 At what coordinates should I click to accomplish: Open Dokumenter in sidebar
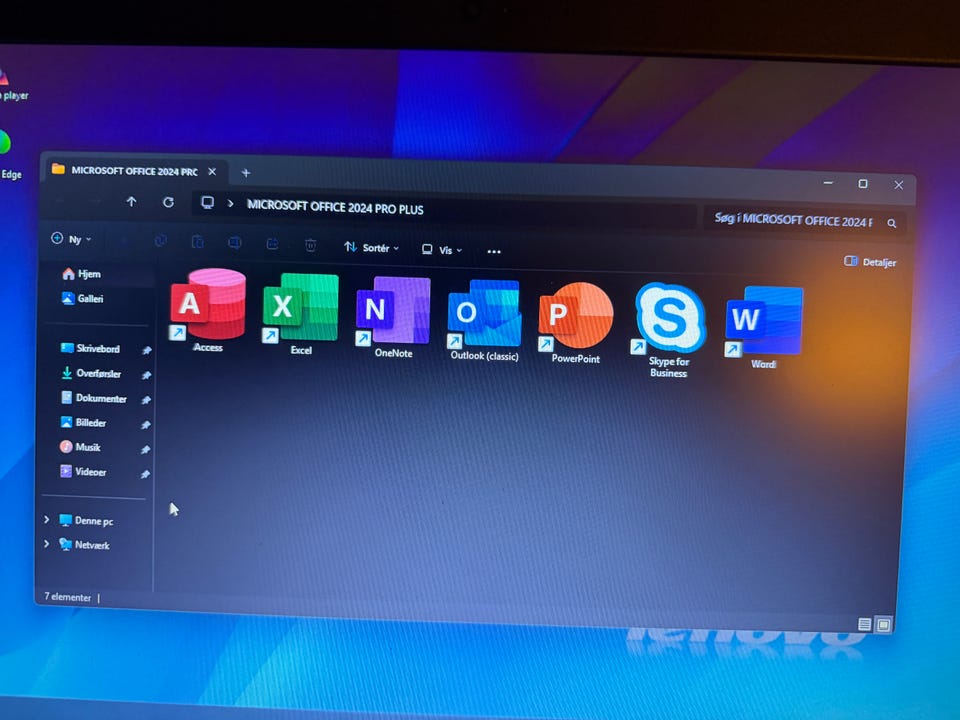[x=94, y=398]
